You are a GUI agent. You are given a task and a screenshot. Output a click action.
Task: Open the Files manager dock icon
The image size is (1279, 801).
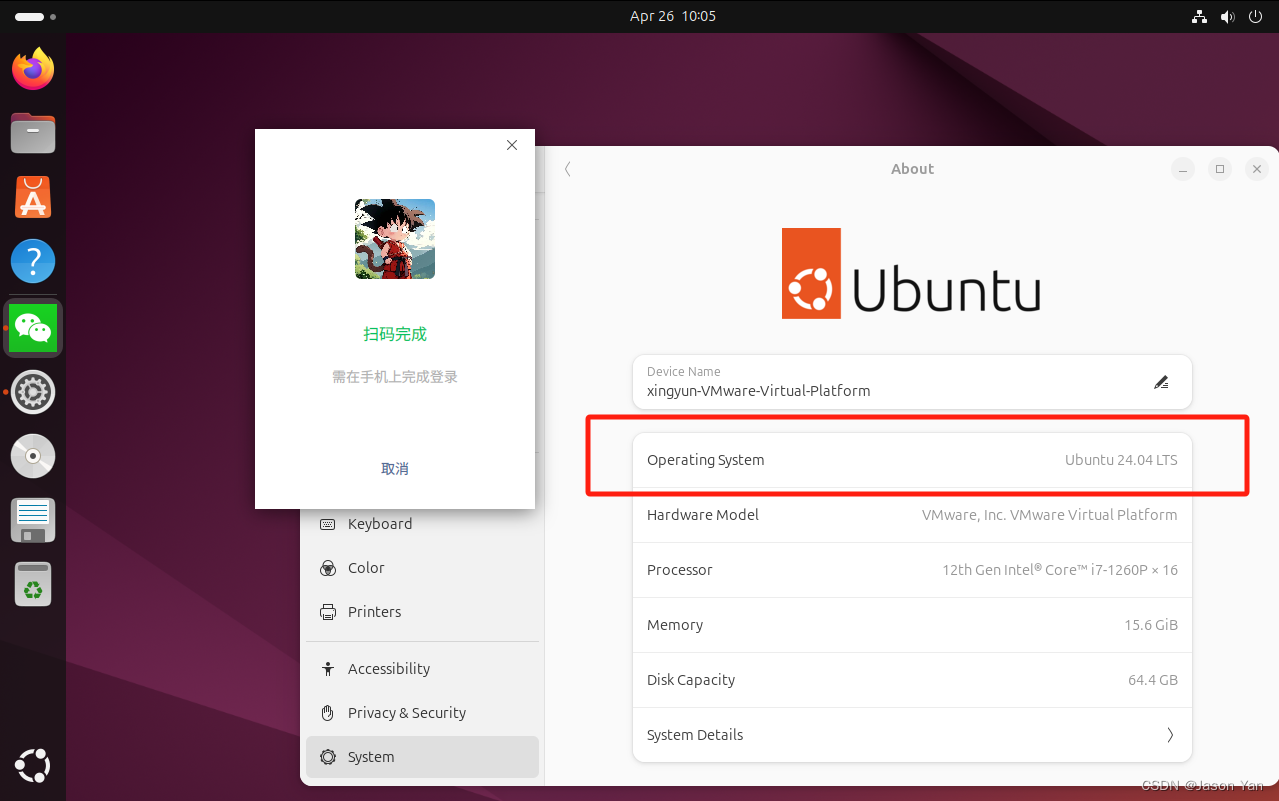pos(33,132)
